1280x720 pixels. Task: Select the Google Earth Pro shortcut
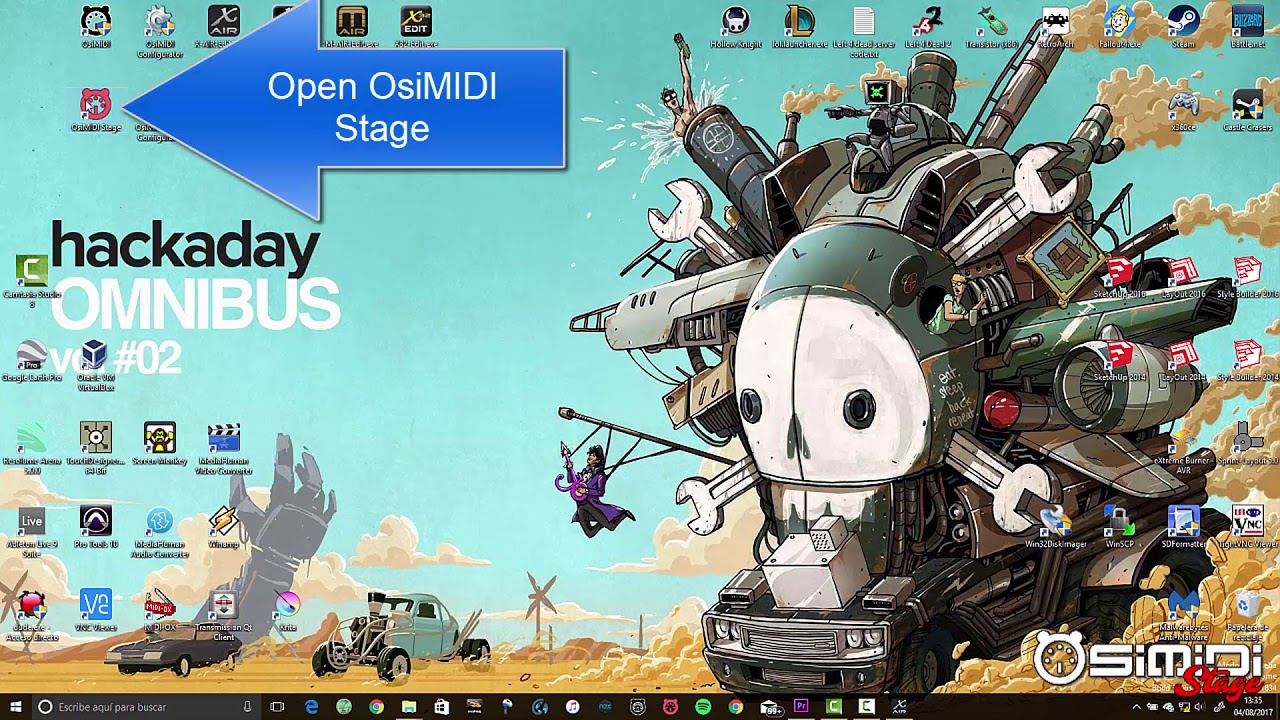pos(32,361)
